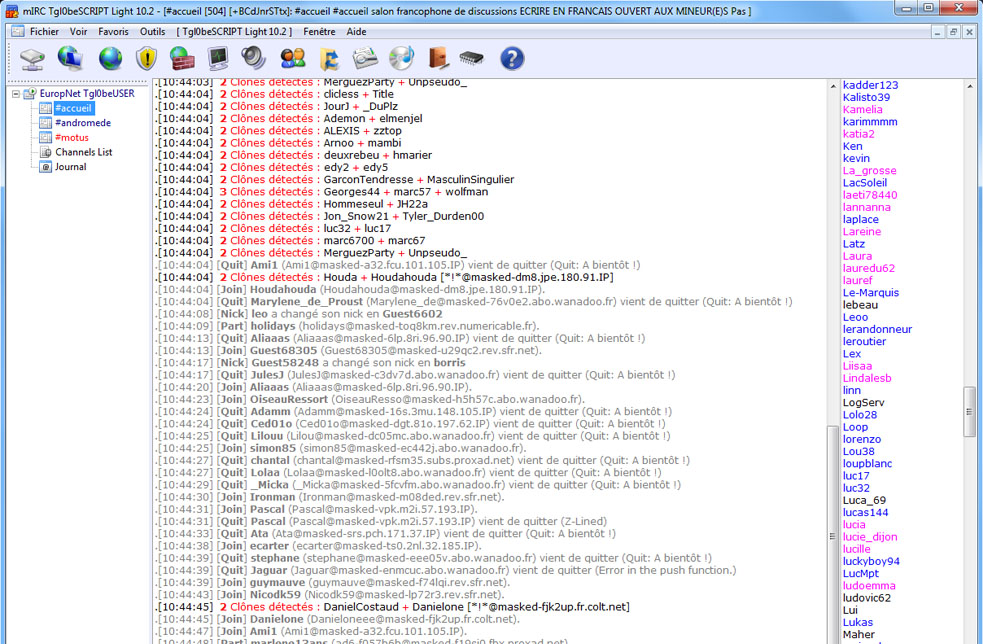Viewport: 983px width, 644px height.
Task: Open Journal in the tree
Action: 70,167
